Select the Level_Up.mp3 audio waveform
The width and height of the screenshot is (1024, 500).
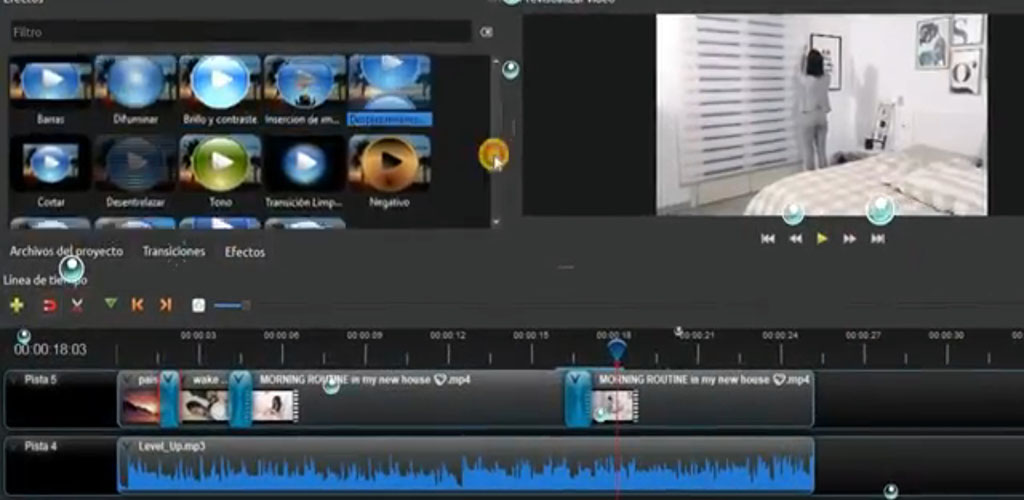click(466, 471)
